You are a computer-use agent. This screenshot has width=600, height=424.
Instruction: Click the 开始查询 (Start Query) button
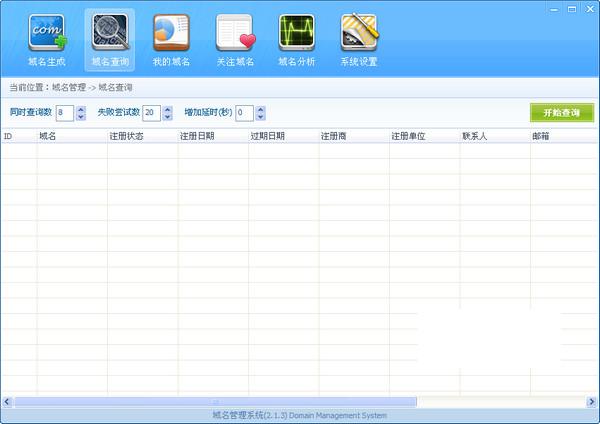click(x=561, y=113)
